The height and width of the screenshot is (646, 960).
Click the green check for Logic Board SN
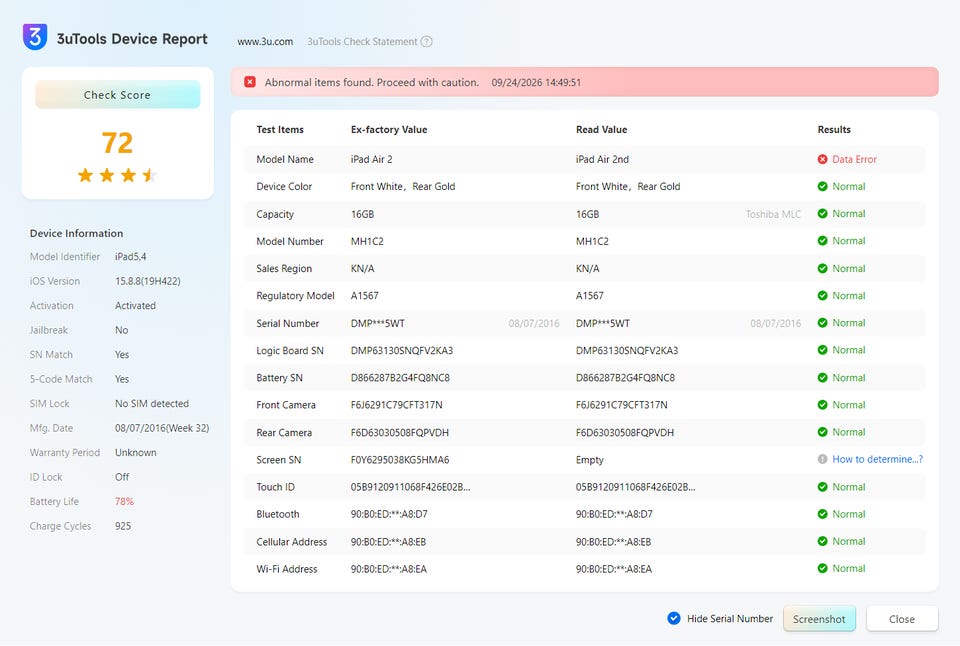[822, 350]
